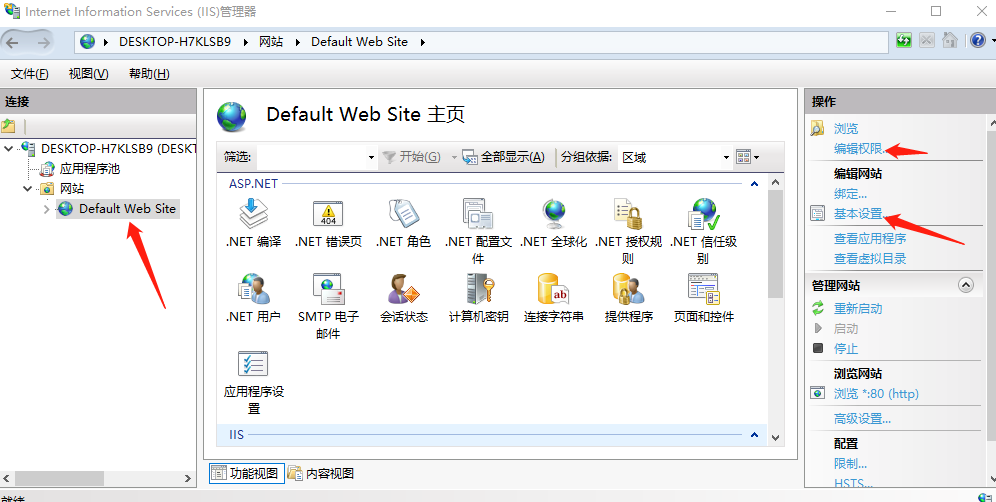
Task: Collapse the IIS group section
Action: (x=754, y=435)
